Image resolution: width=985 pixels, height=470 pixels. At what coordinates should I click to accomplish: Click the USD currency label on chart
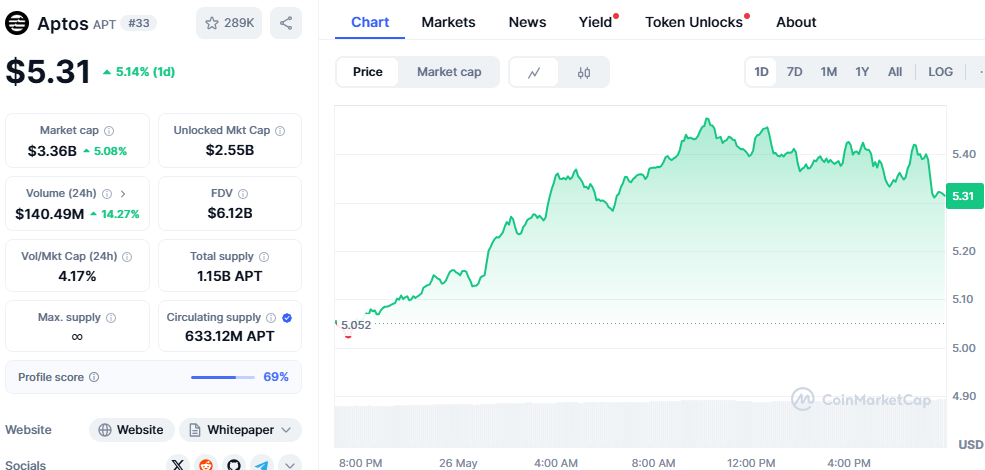point(970,445)
